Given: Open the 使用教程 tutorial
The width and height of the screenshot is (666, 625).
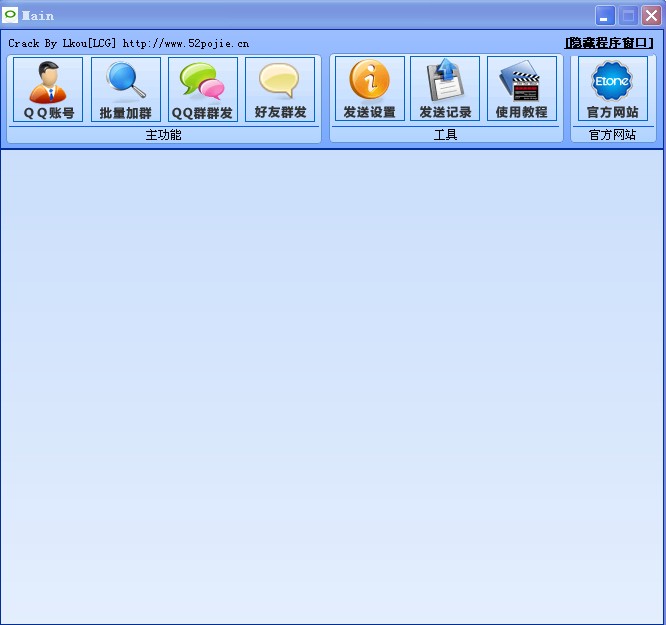Looking at the screenshot, I should (x=522, y=90).
